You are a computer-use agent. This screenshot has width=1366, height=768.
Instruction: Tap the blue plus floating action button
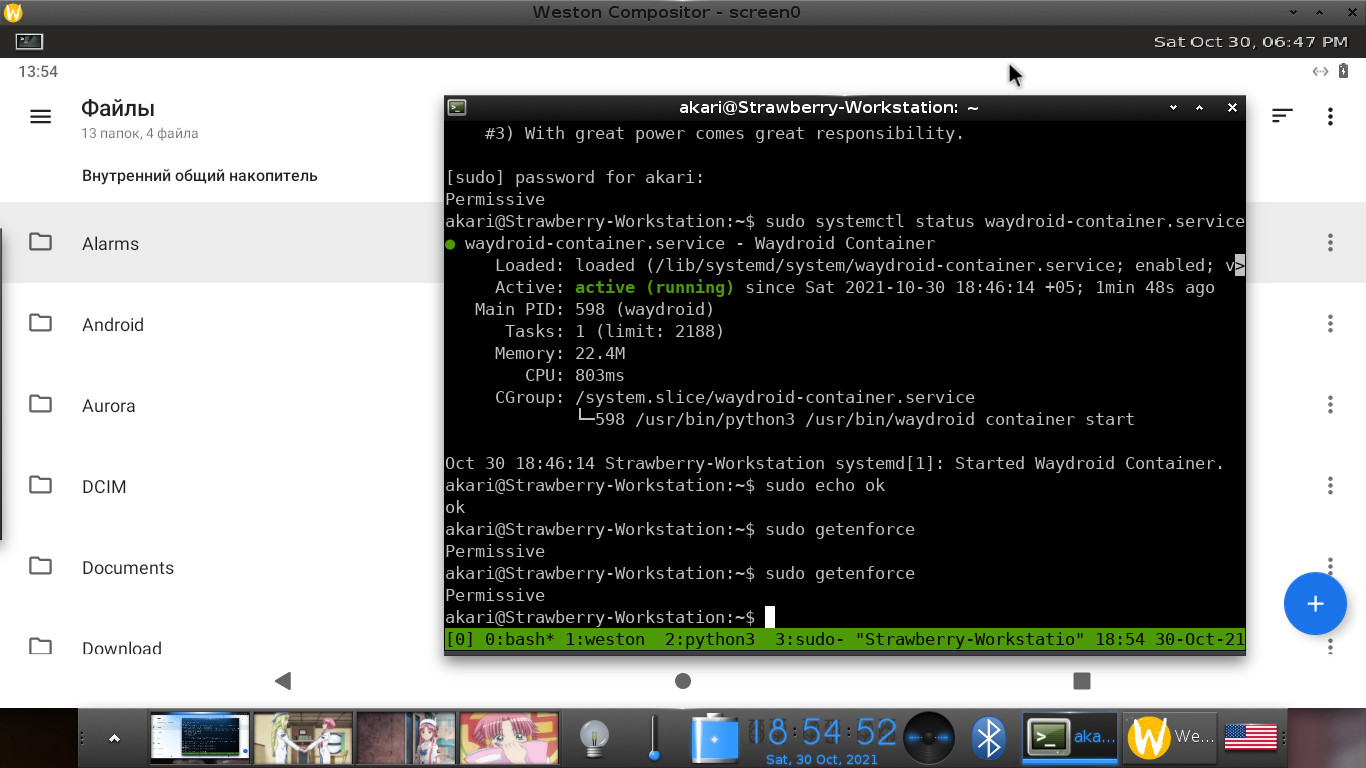click(x=1315, y=604)
